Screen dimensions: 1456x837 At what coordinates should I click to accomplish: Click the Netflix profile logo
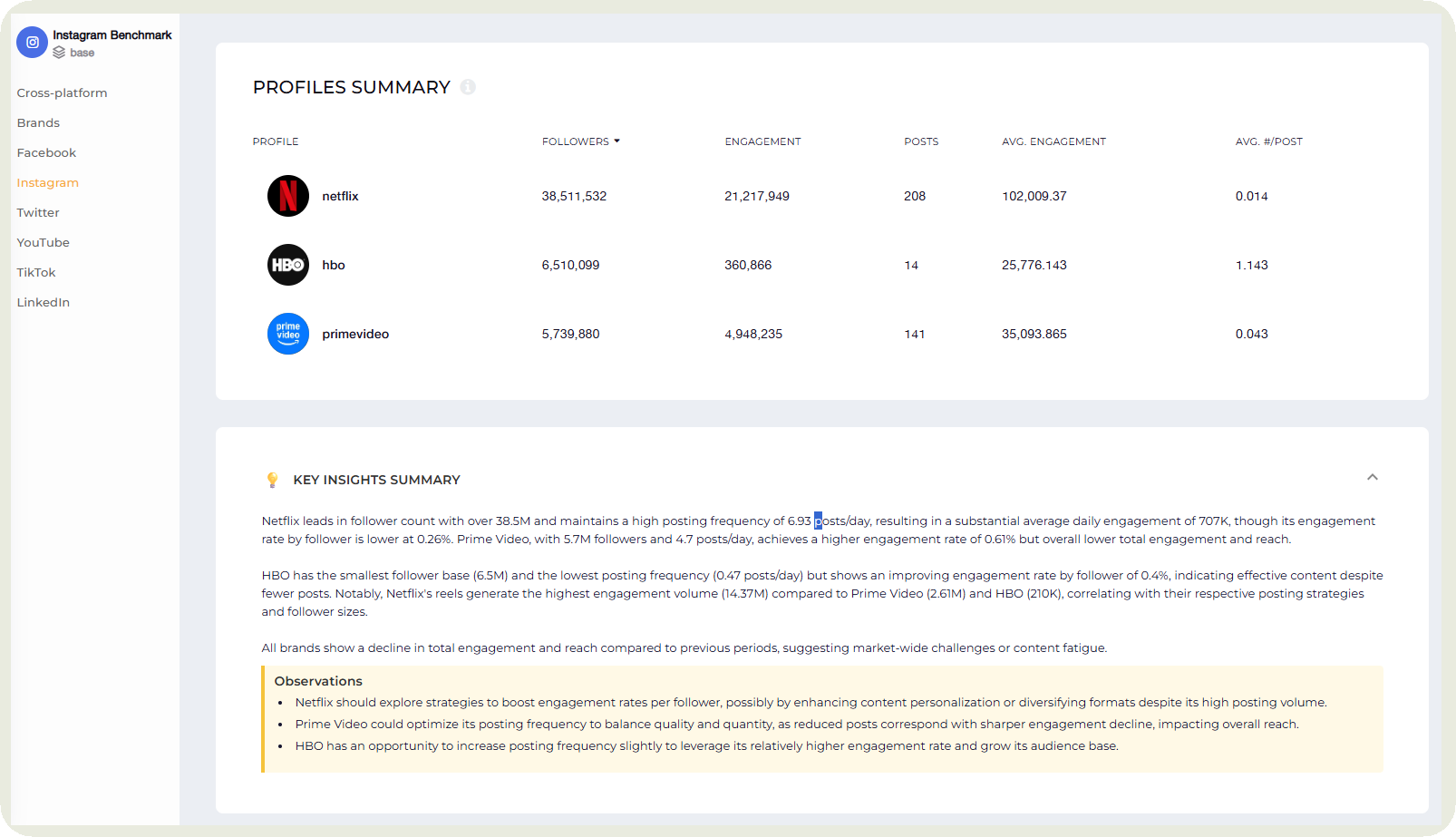click(288, 196)
